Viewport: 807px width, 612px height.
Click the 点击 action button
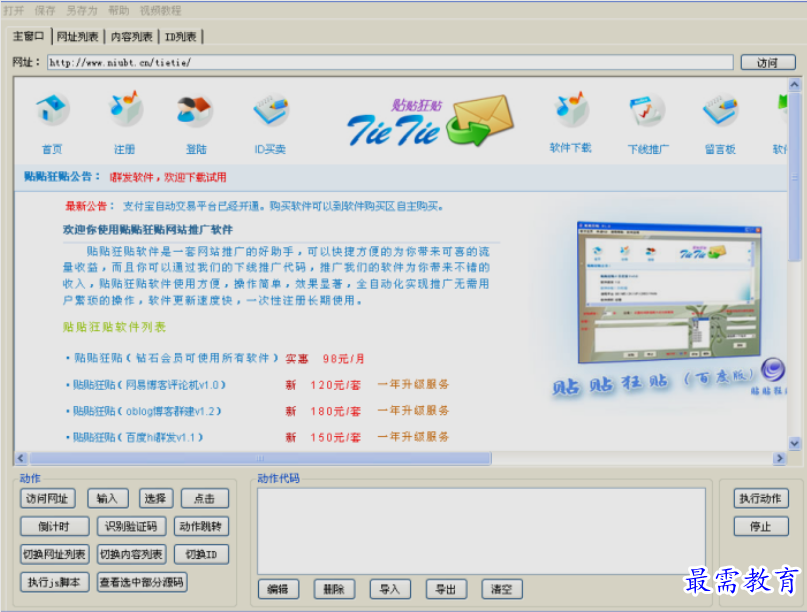[204, 498]
